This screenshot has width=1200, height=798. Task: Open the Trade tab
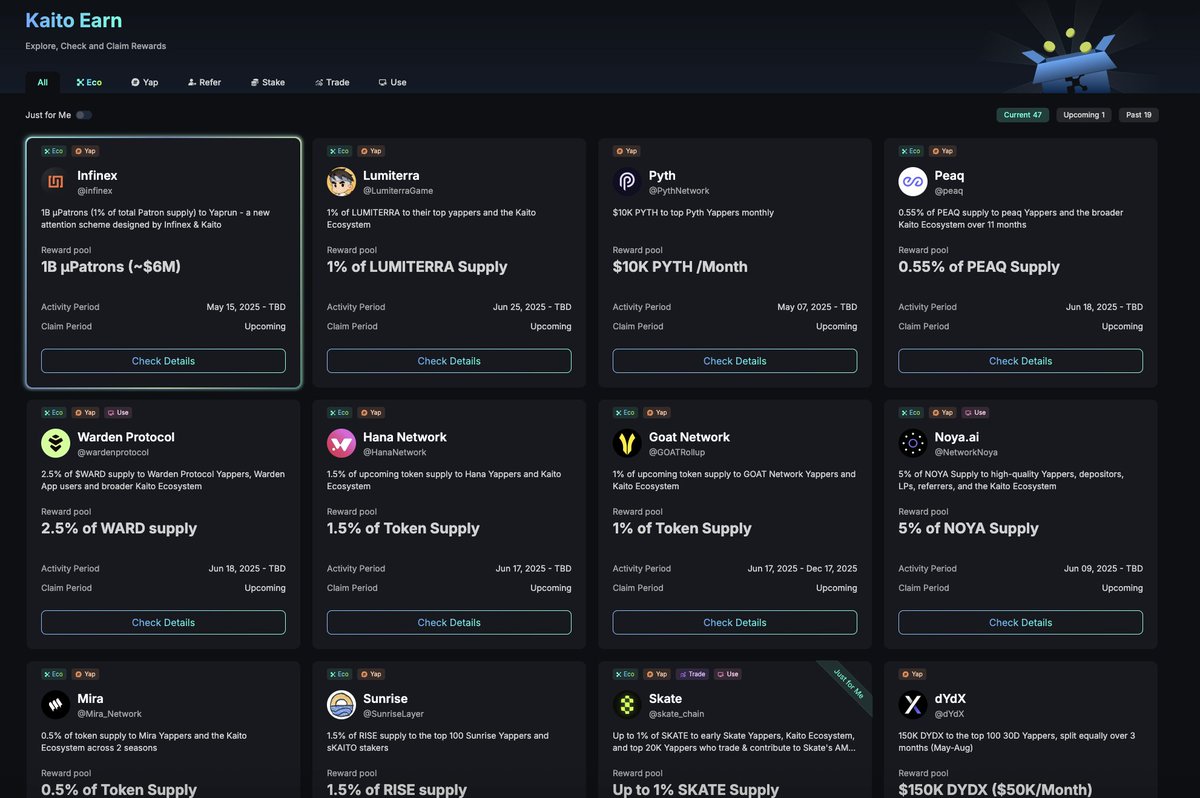click(x=332, y=82)
